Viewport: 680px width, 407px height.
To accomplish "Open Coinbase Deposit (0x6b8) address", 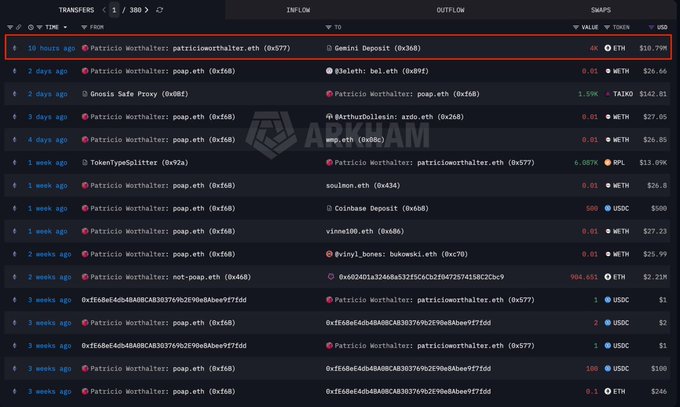I will click(381, 208).
